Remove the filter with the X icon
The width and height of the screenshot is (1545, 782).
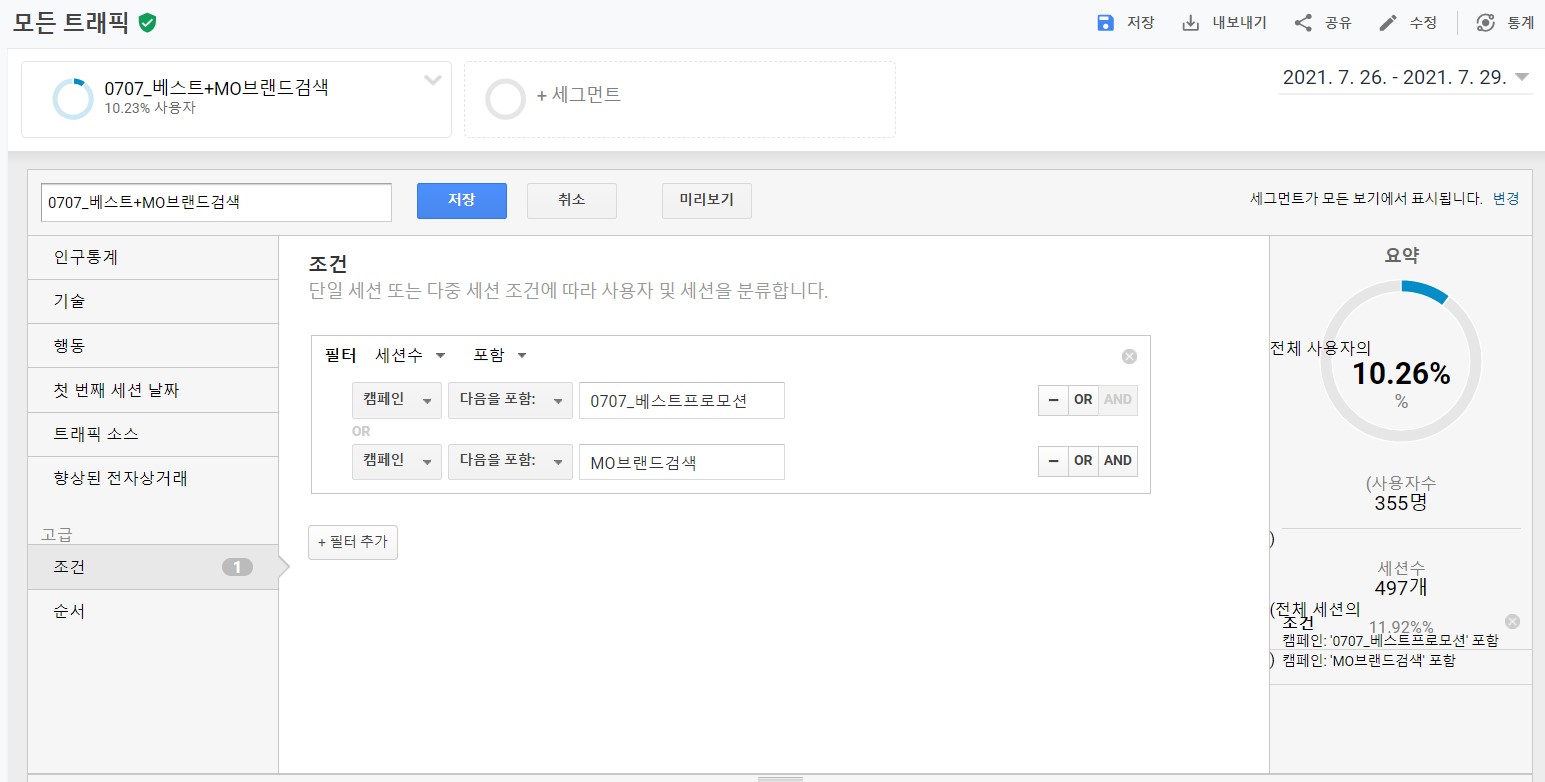click(1129, 356)
